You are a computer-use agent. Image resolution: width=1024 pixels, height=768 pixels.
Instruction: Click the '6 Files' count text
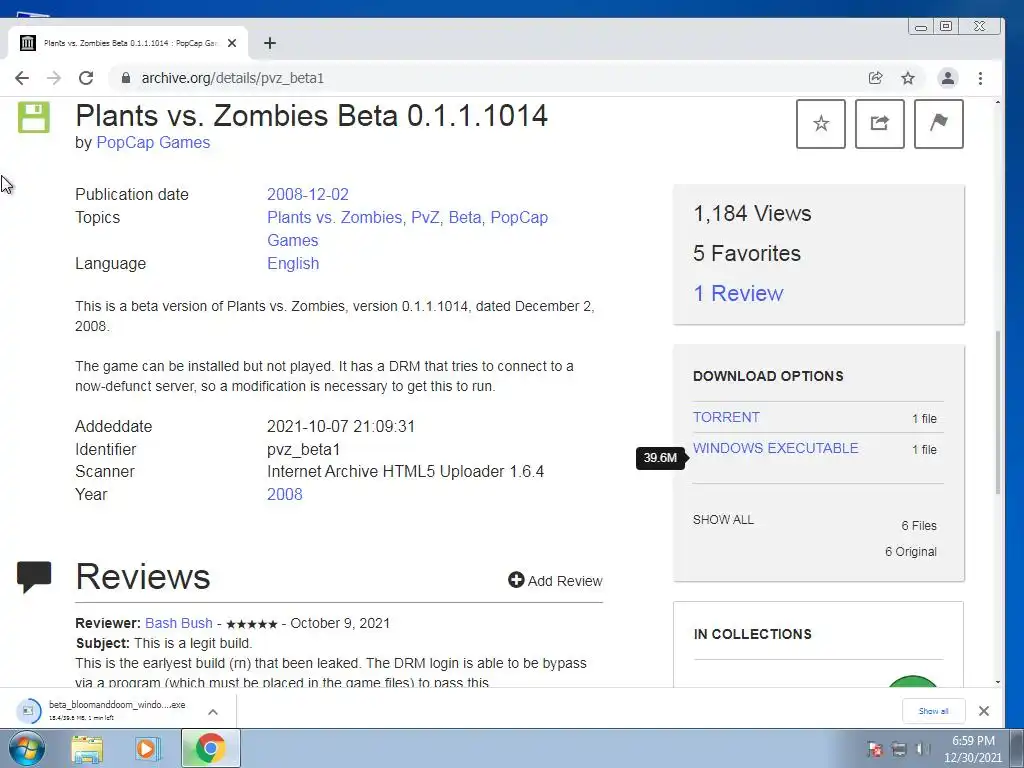pyautogui.click(x=919, y=526)
